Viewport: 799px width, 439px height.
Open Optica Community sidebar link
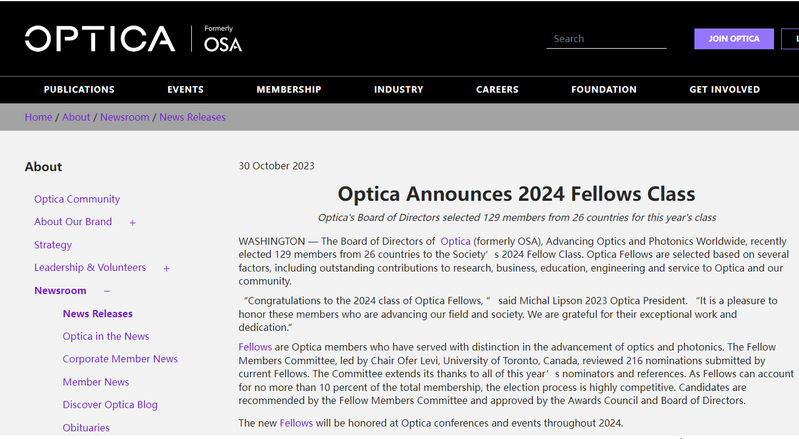pos(77,199)
